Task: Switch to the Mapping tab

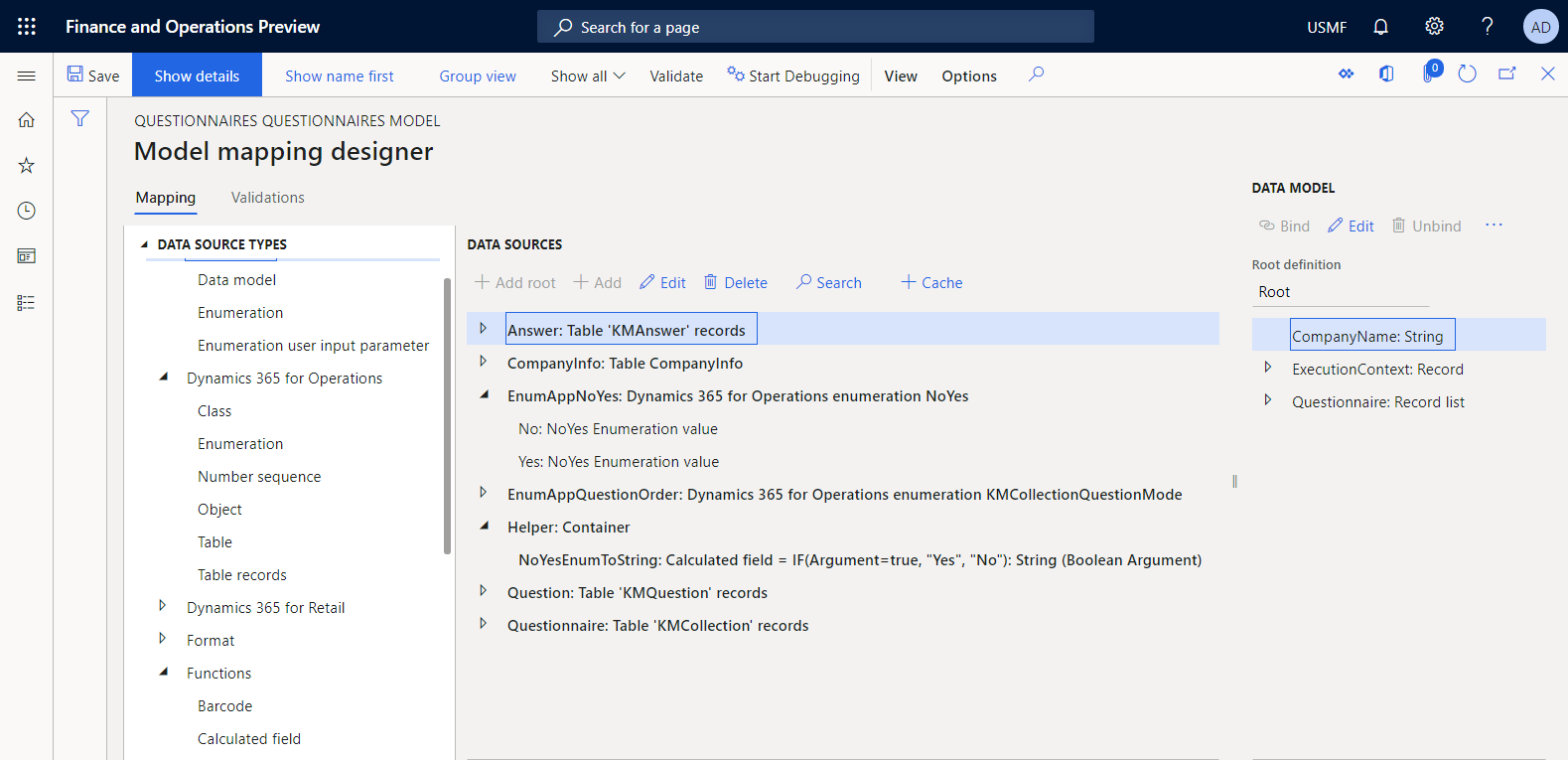Action: (x=166, y=198)
